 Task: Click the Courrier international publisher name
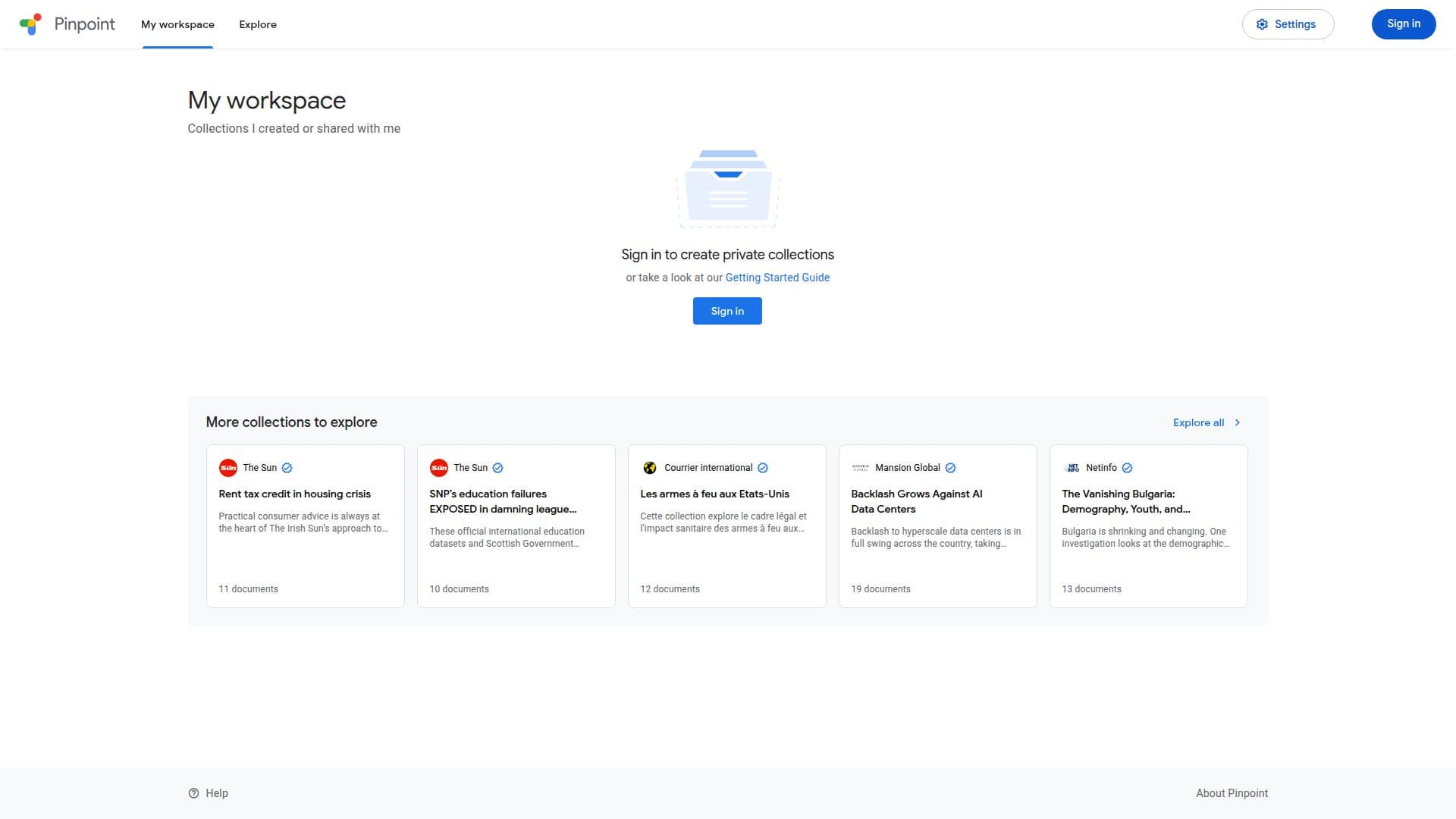tap(708, 468)
